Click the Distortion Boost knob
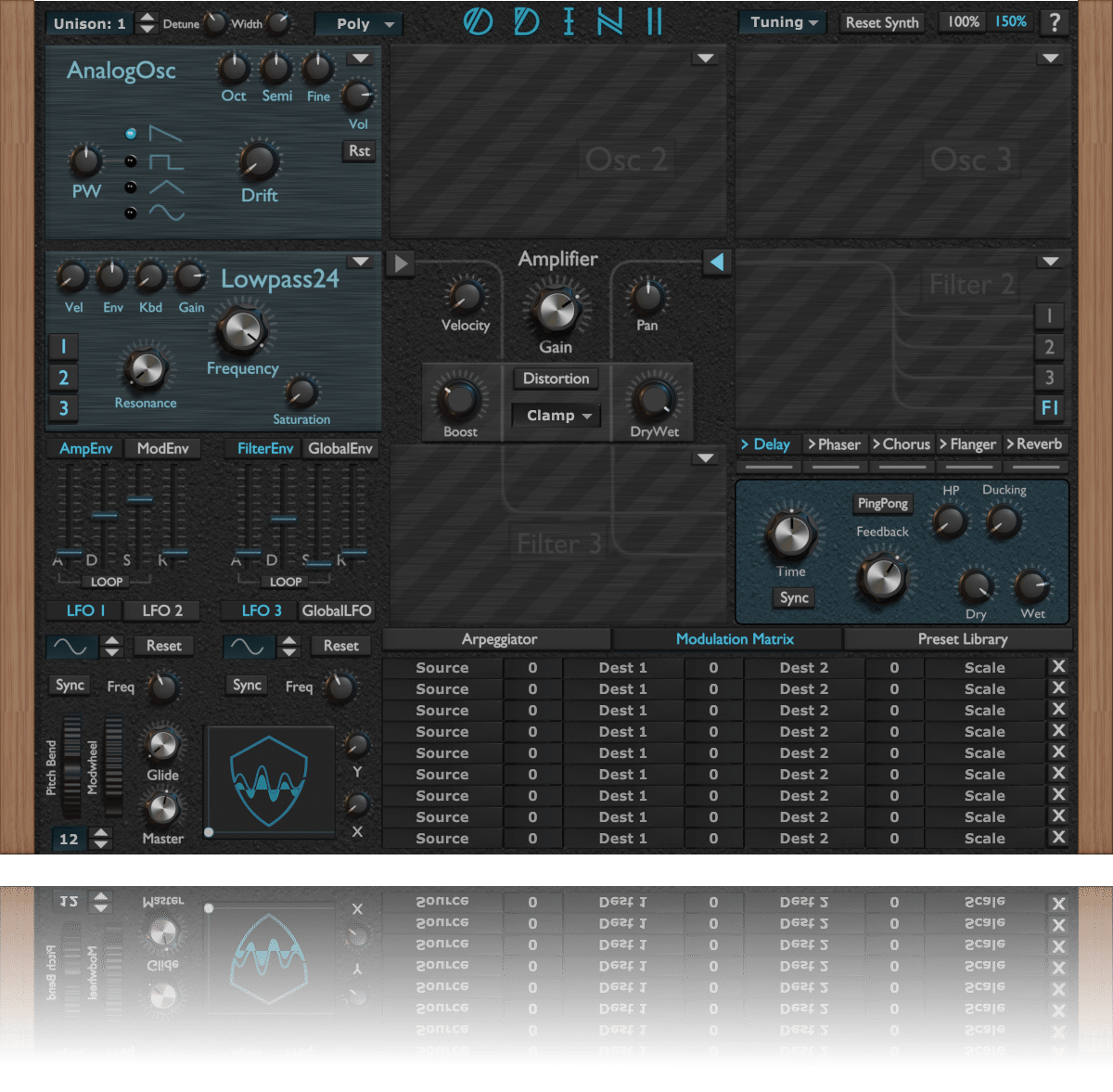 click(x=460, y=399)
